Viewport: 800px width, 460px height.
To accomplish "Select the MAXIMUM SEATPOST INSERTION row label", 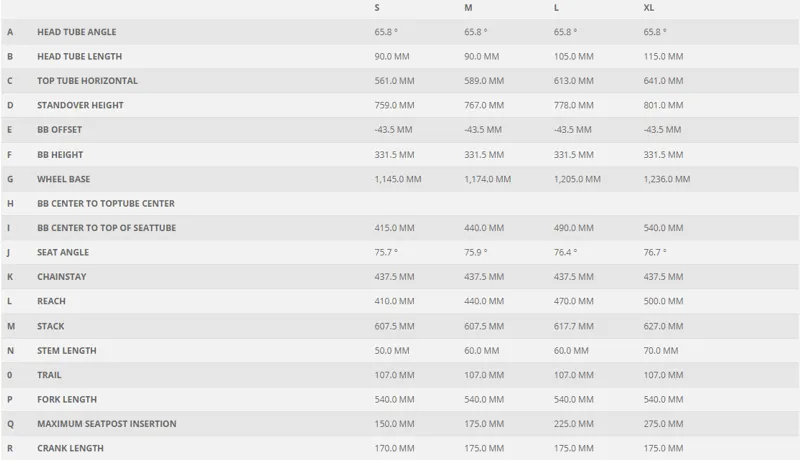I will click(x=106, y=424).
